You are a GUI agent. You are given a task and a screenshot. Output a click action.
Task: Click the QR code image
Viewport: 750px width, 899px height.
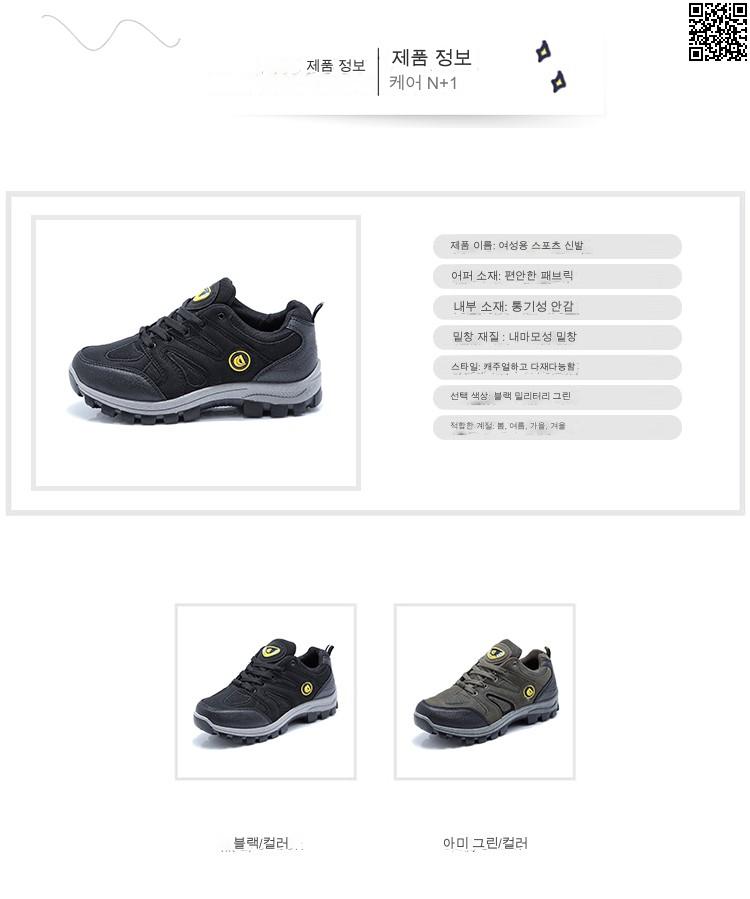click(717, 32)
